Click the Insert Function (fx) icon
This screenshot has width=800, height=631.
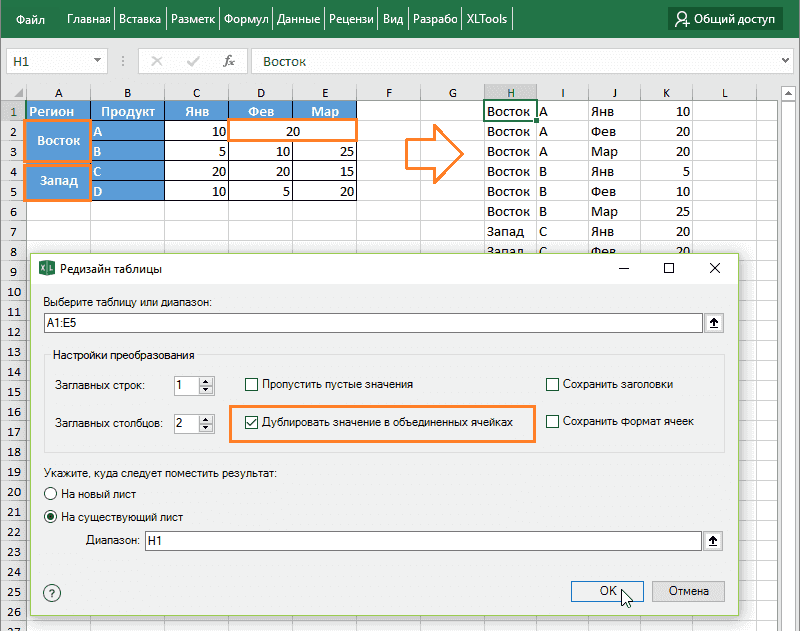coord(229,60)
